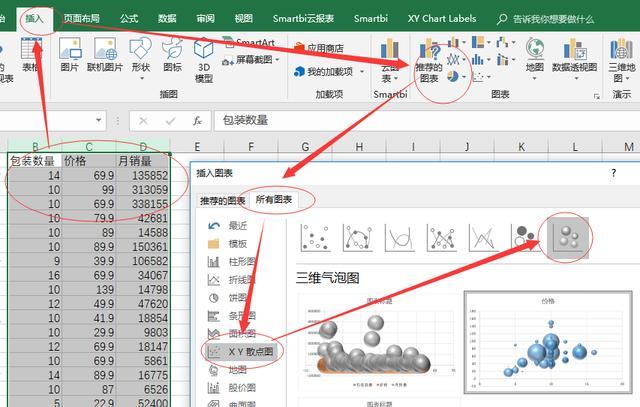Viewport: 640px width, 407px height.
Task: Switch to the 数据 ribbon tab
Action: click(167, 19)
